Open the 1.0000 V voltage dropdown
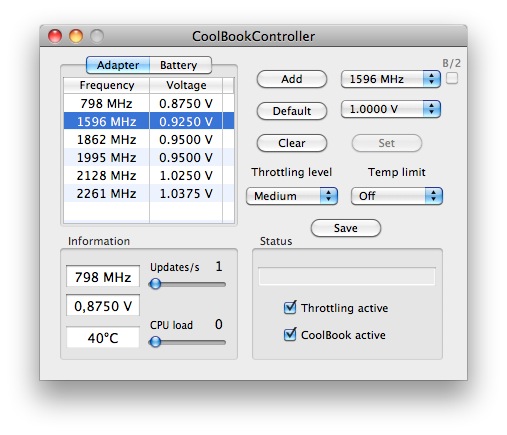The image size is (507, 435). (x=391, y=109)
